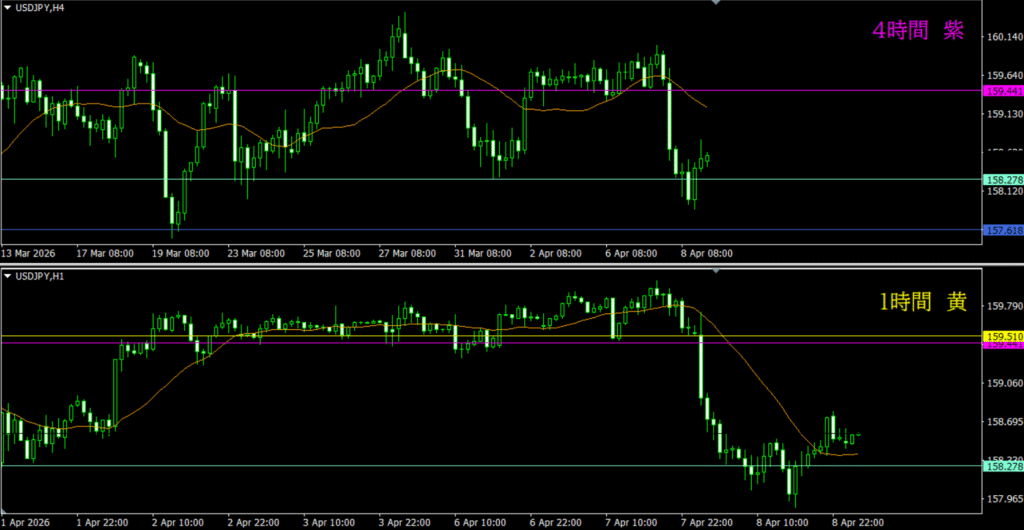This screenshot has height=530, width=1024.
Task: Click the arrow icon beside USDJPY,H4 title
Action: tap(7, 8)
